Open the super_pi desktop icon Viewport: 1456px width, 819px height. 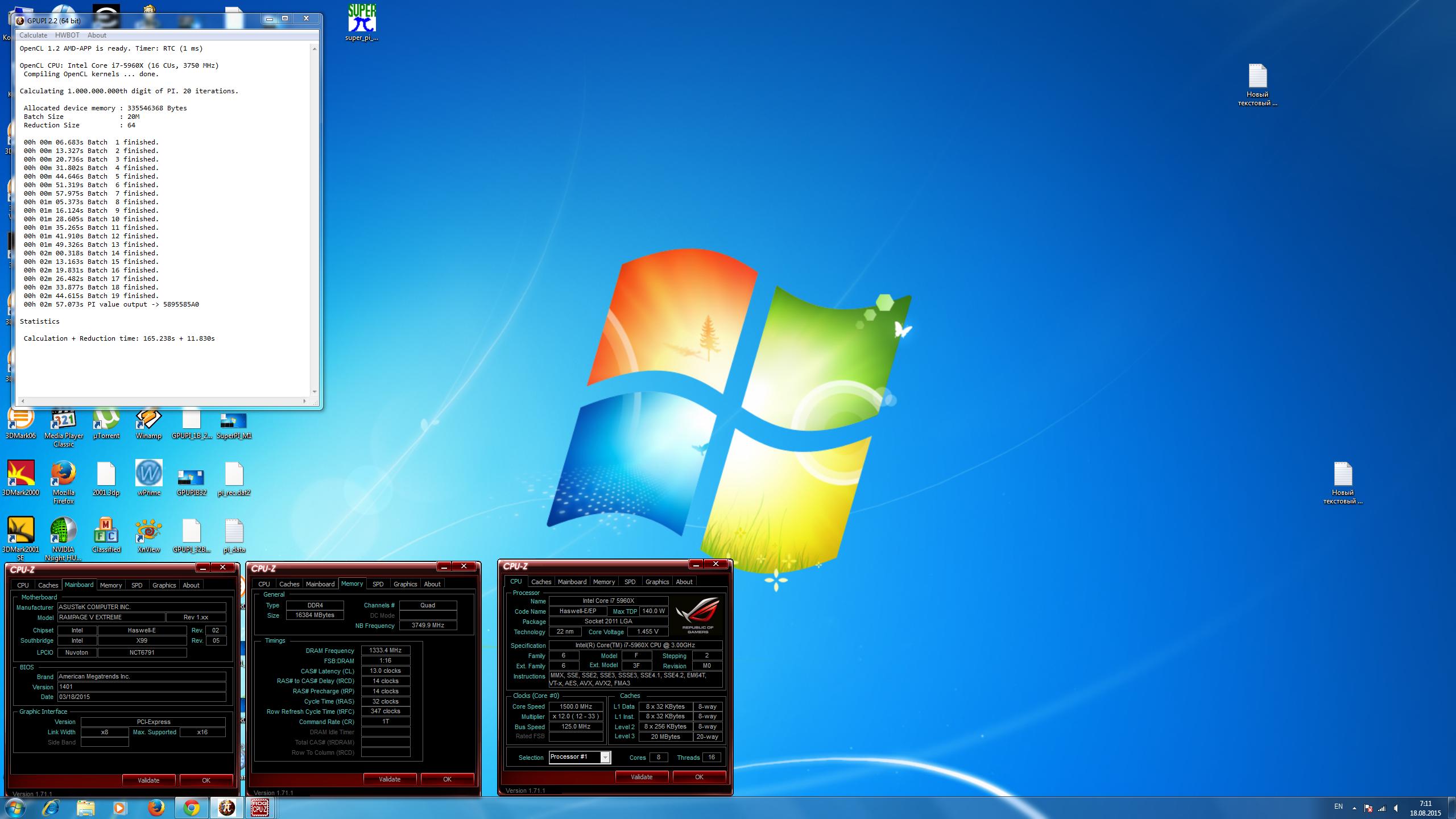pyautogui.click(x=362, y=23)
